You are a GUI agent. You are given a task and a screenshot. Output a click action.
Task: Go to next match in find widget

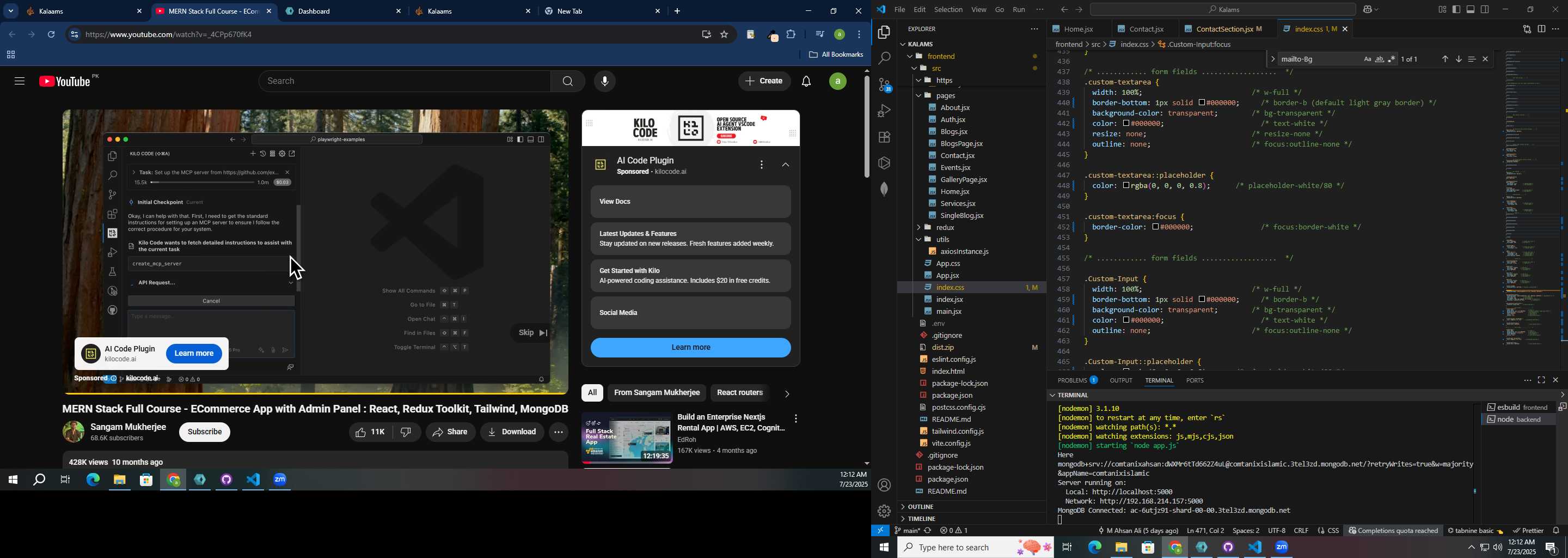tap(1459, 59)
